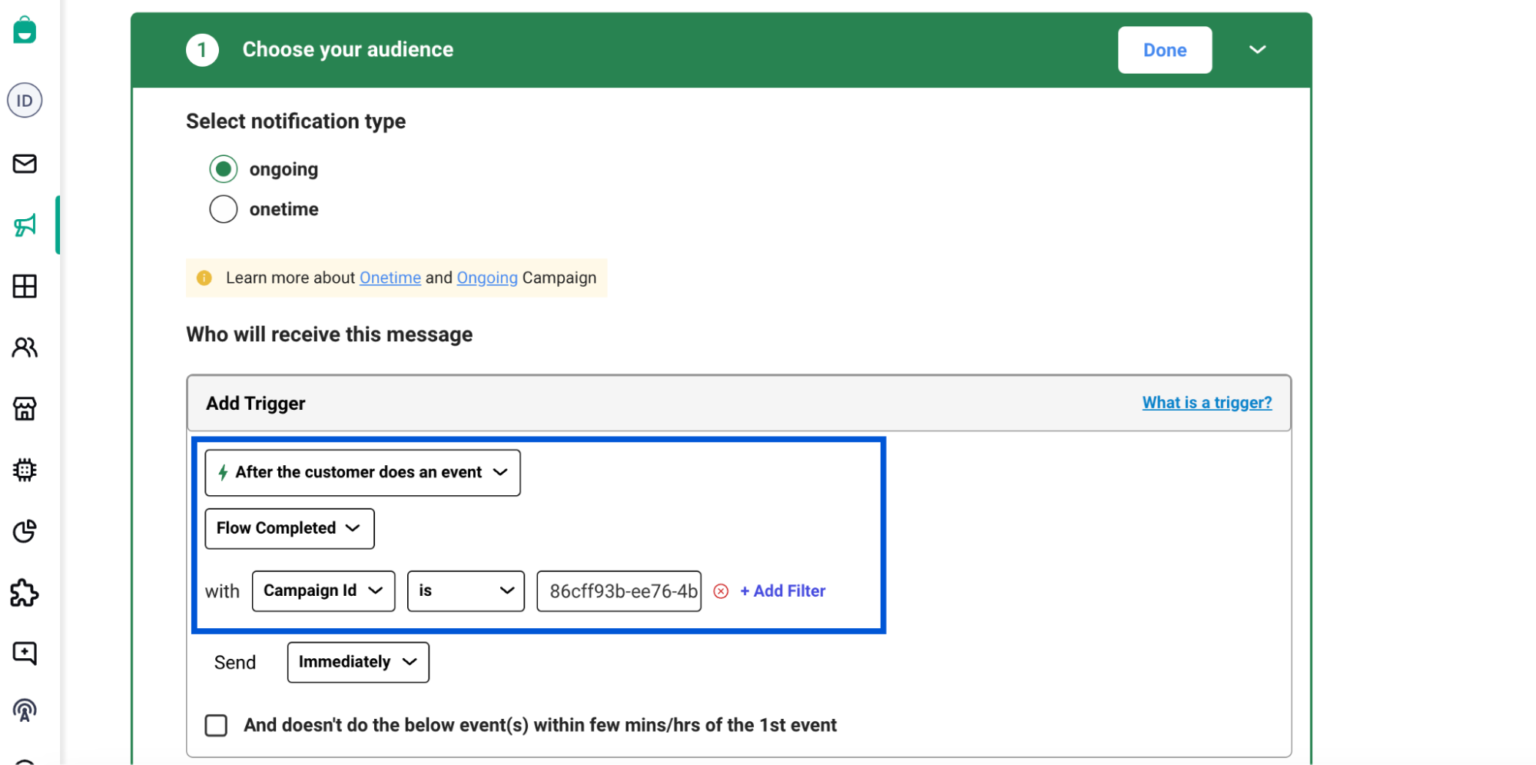
Task: Change the Flow Completed event dropdown
Action: 289,528
